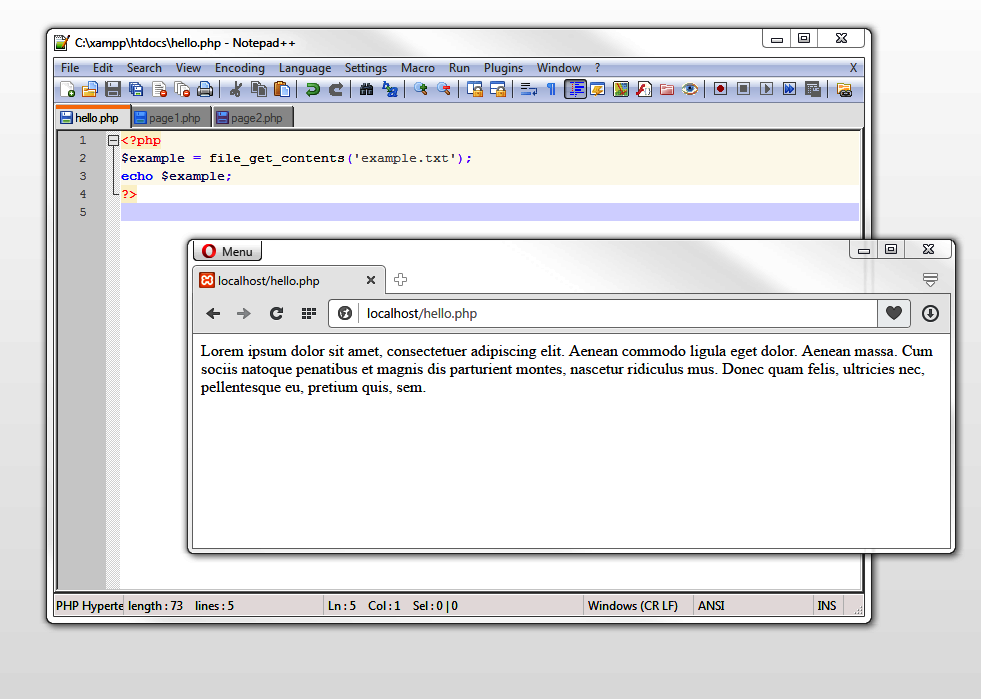Collapse the PHP code block on line 1
This screenshot has height=699, width=981.
click(113, 140)
